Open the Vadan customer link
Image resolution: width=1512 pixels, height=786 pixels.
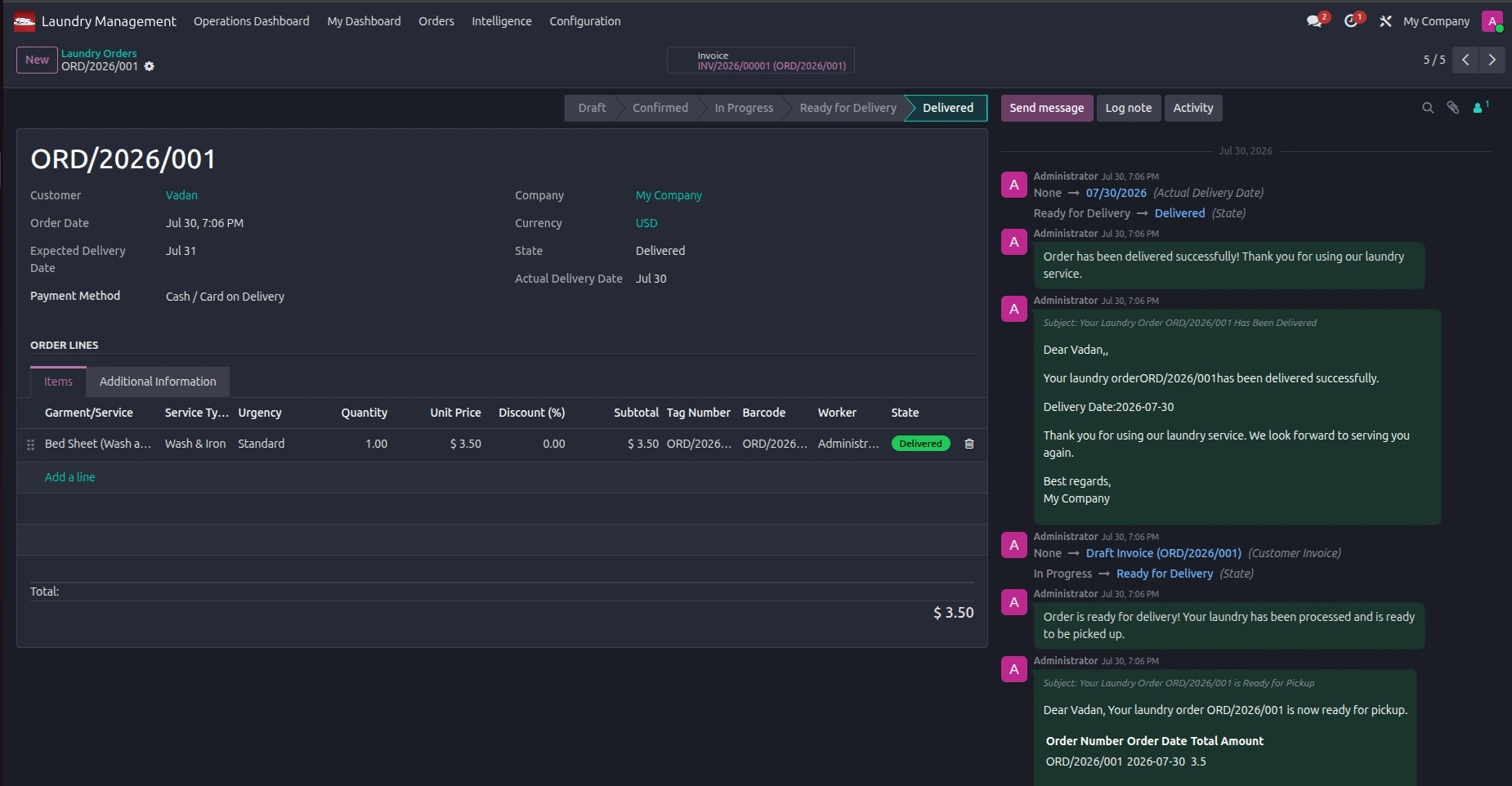[181, 195]
